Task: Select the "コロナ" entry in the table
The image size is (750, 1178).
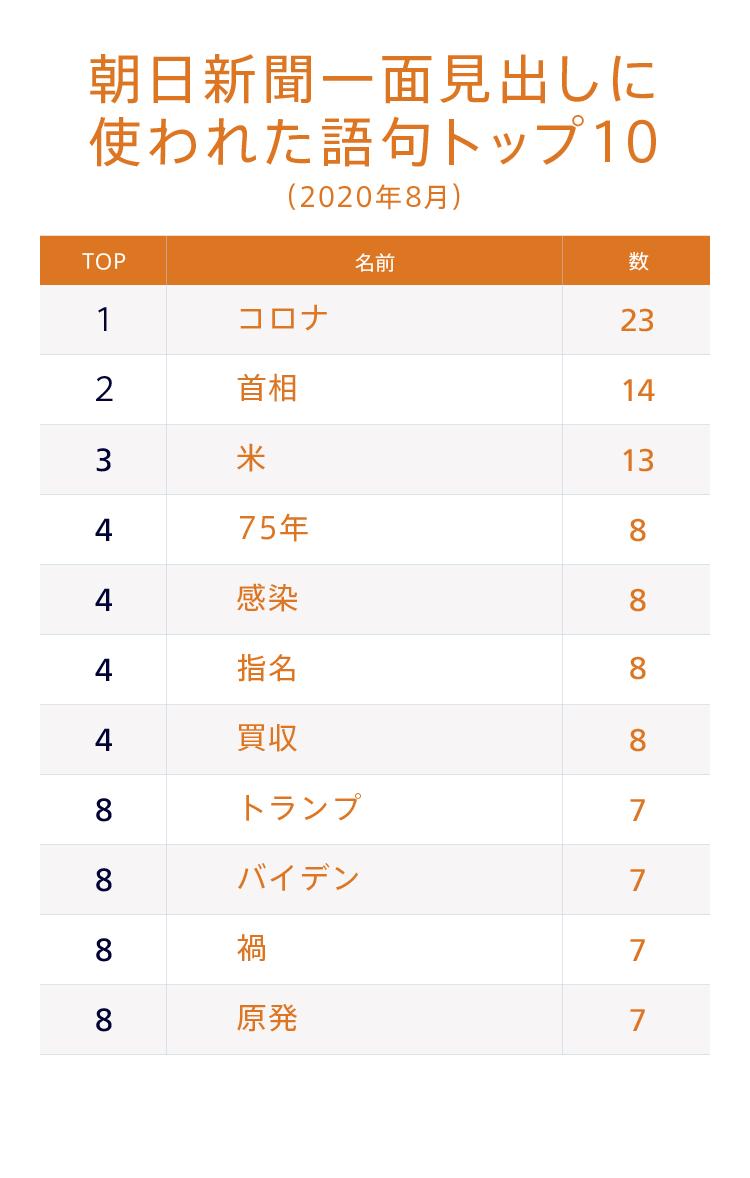Action: coord(283,319)
